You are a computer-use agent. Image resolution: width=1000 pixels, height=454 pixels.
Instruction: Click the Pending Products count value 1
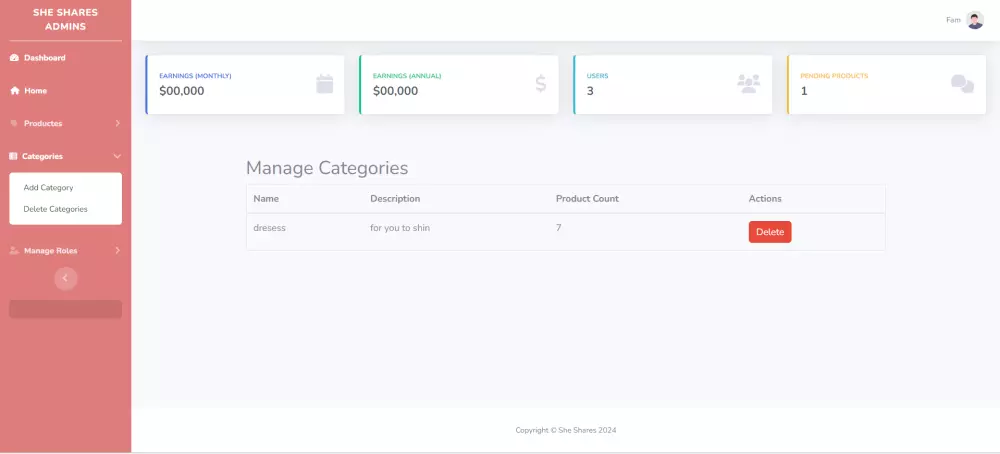[x=804, y=91]
